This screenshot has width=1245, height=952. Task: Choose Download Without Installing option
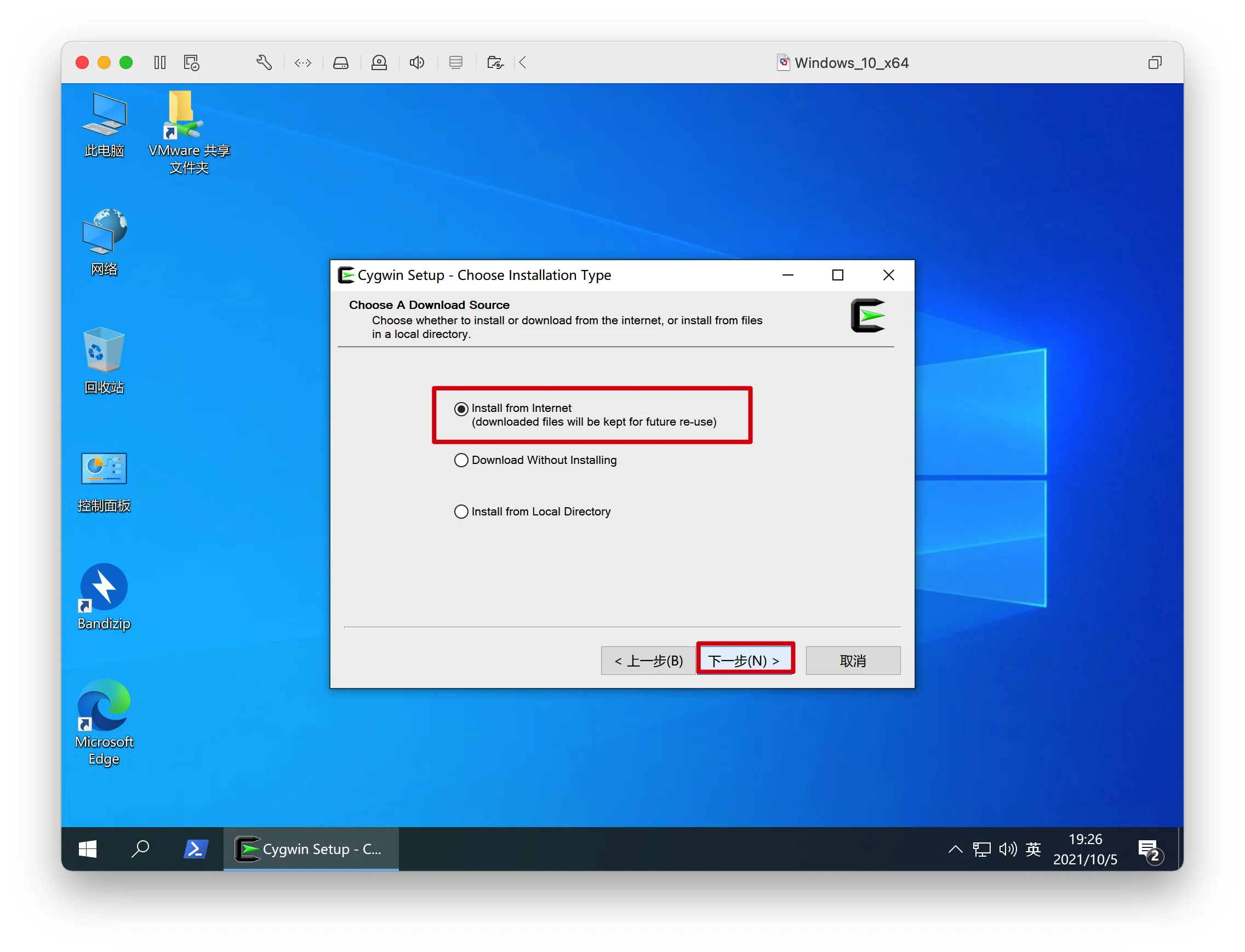[x=461, y=460]
